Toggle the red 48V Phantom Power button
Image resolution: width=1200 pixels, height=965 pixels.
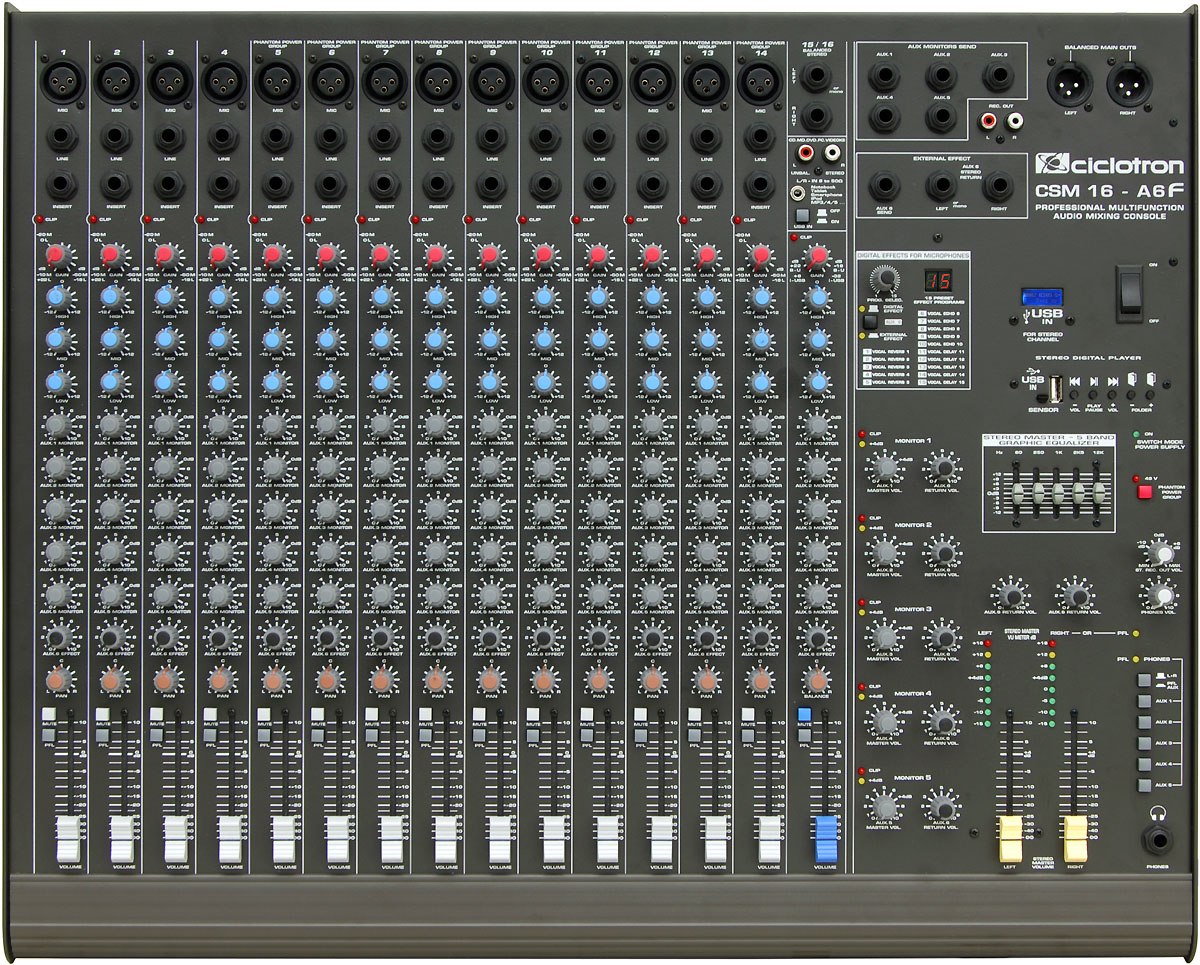[1144, 491]
